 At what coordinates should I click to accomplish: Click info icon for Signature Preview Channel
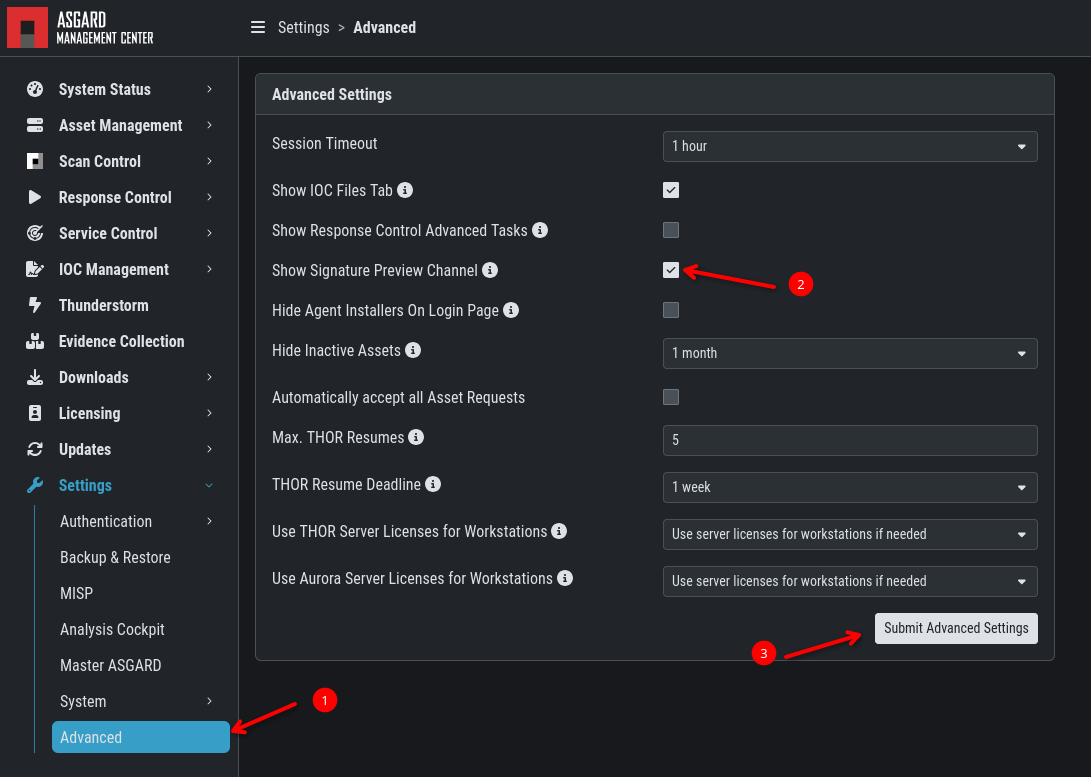(x=490, y=270)
